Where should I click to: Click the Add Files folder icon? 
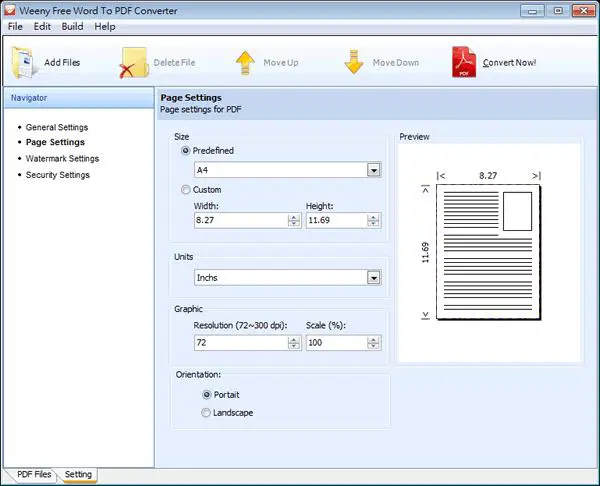click(24, 63)
